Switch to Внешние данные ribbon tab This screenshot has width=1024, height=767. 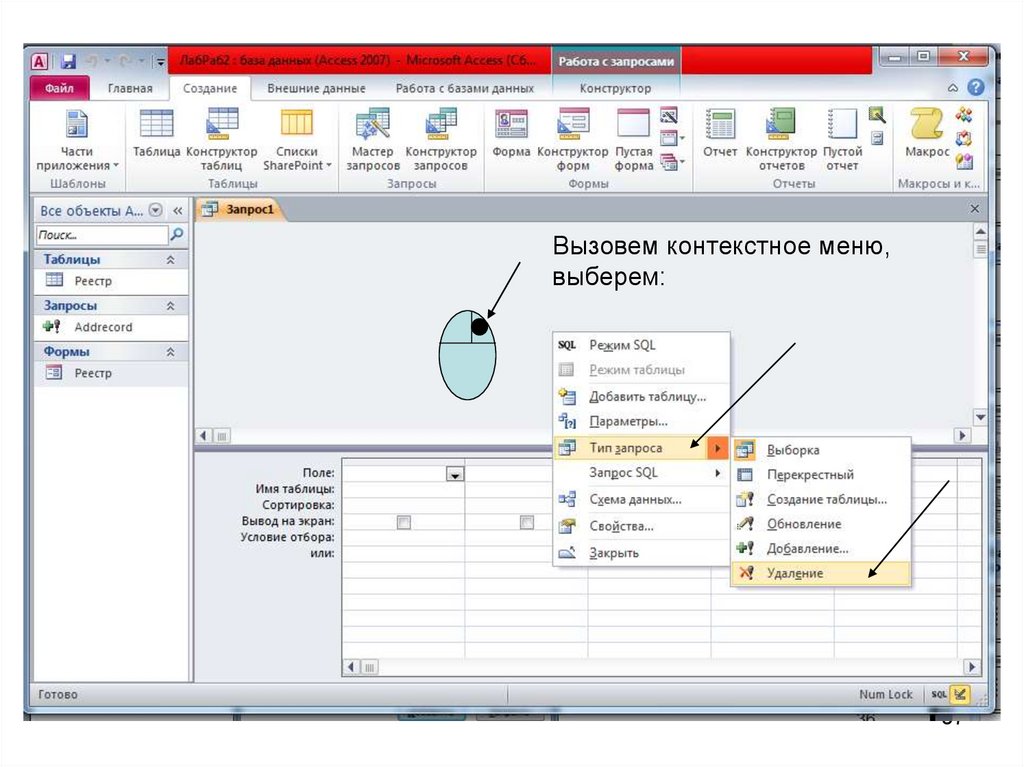click(316, 89)
